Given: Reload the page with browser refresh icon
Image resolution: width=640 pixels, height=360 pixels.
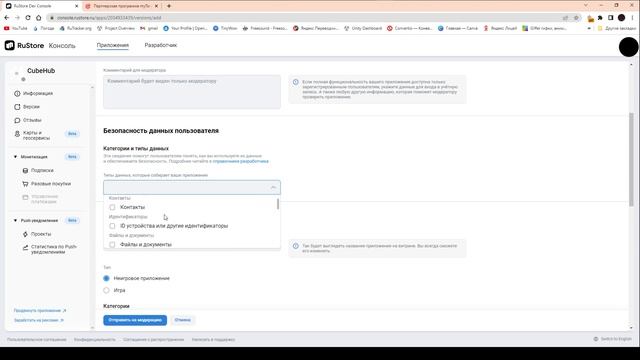Looking at the screenshot, I should 28,18.
